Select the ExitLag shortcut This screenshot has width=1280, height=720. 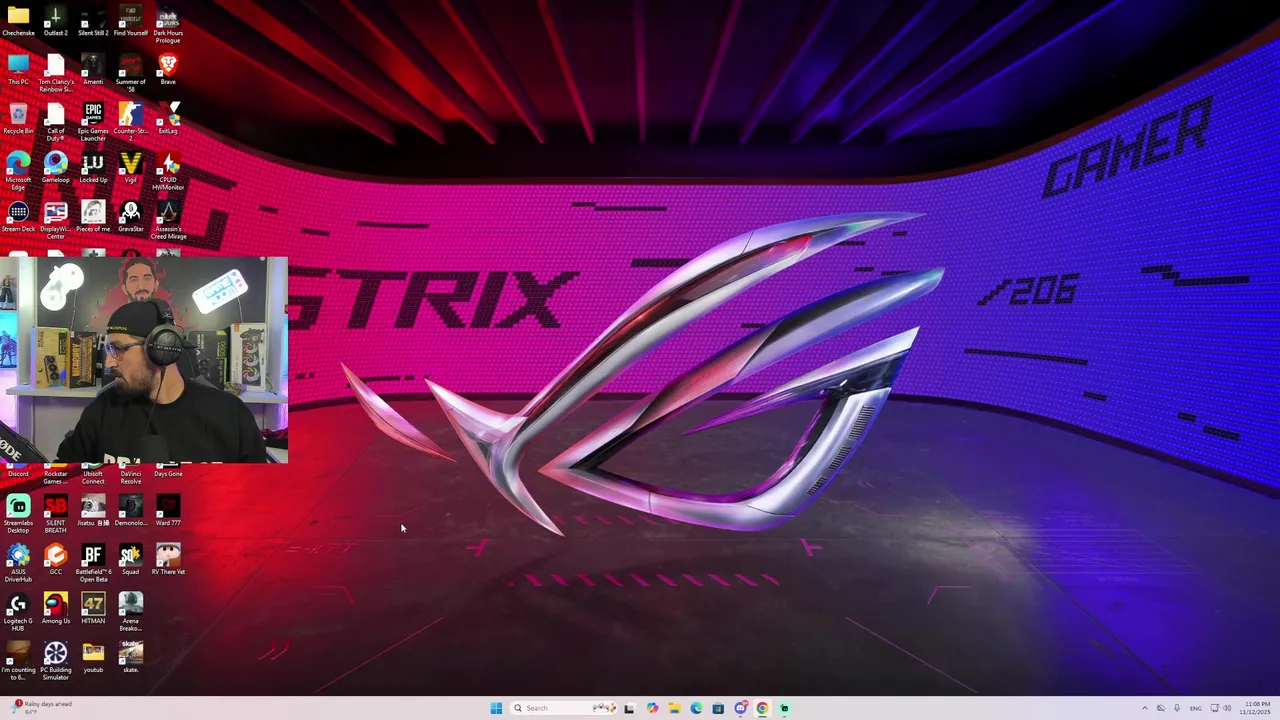point(168,119)
